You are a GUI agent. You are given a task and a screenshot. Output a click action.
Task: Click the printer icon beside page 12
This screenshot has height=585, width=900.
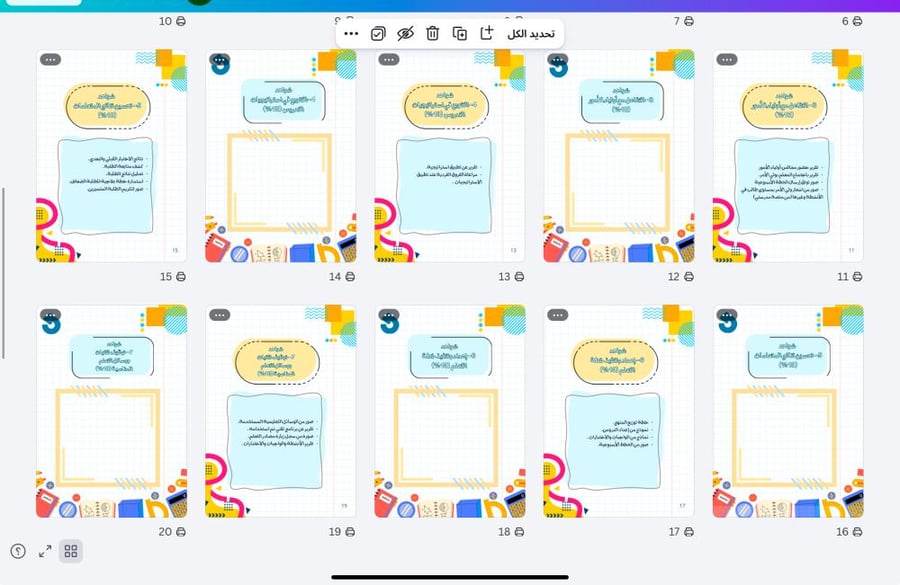coord(689,277)
